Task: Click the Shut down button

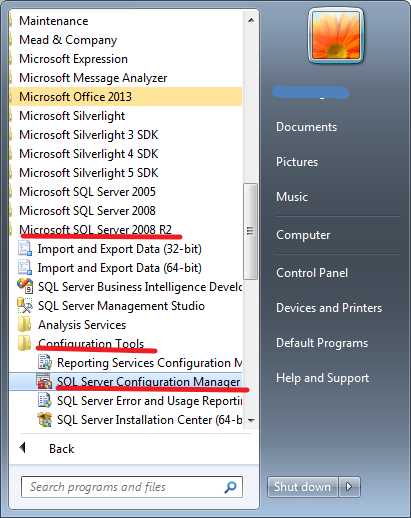Action: click(303, 487)
